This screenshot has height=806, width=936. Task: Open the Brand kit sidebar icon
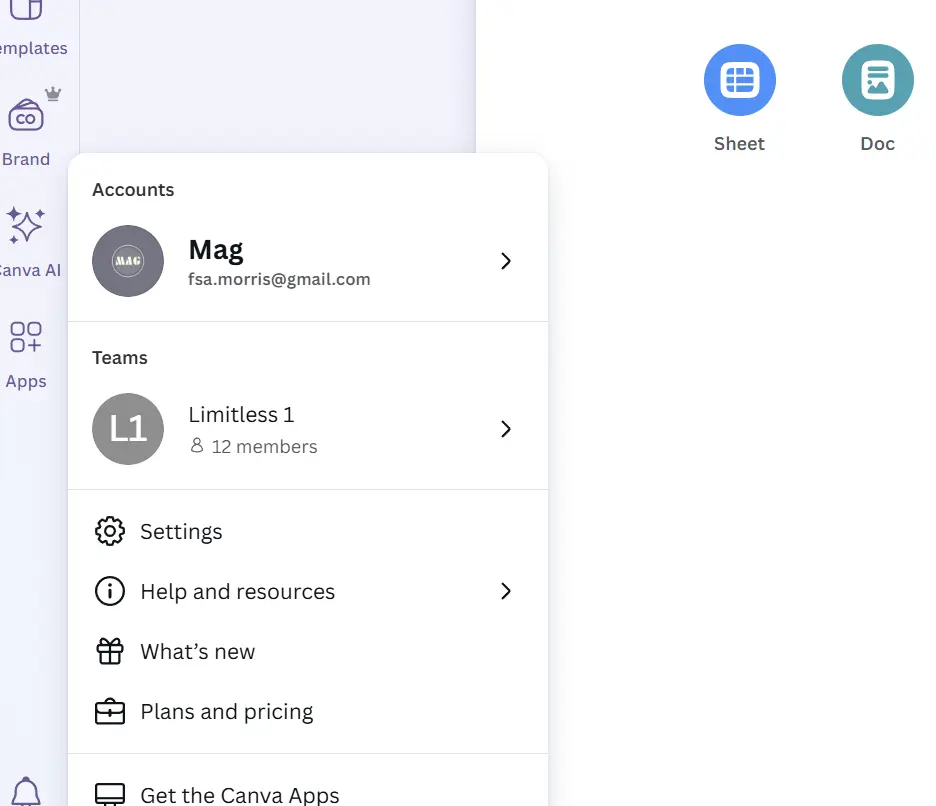pyautogui.click(x=26, y=115)
